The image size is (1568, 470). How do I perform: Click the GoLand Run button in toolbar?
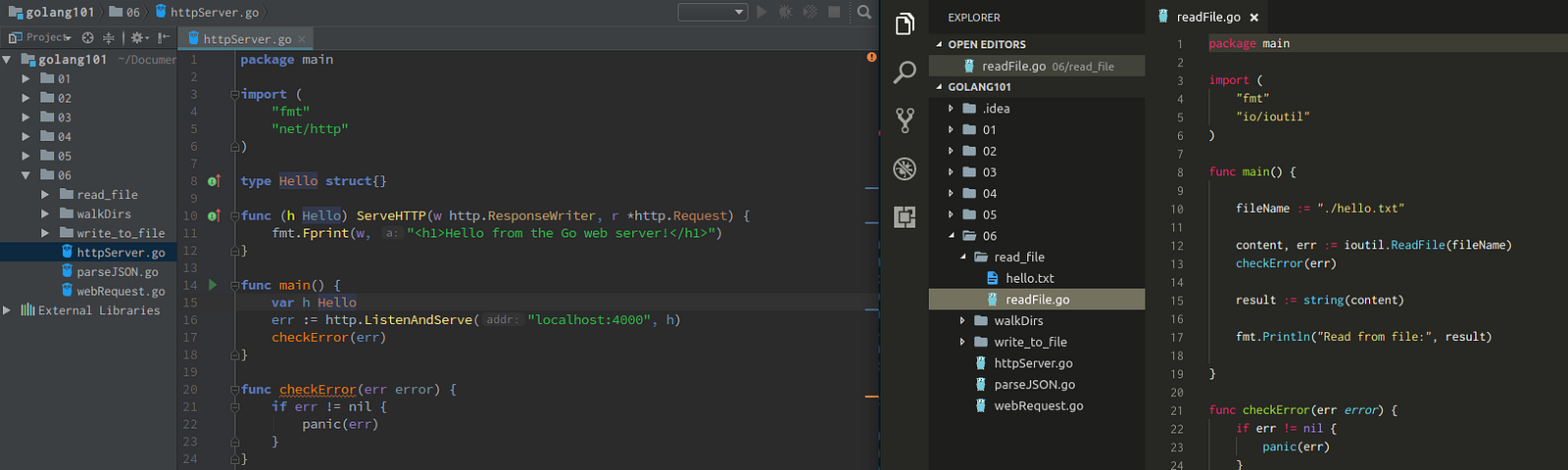coord(761,12)
